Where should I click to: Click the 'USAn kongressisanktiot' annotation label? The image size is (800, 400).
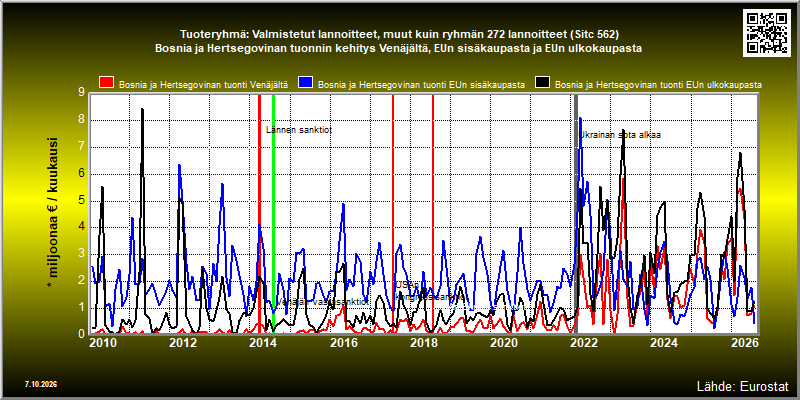point(431,291)
